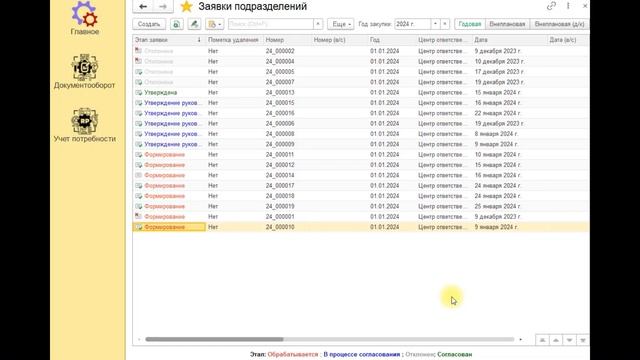Image resolution: width=640 pixels, height=360 pixels.
Task: Click the Год закупки 2024 г. field
Action: click(412, 24)
